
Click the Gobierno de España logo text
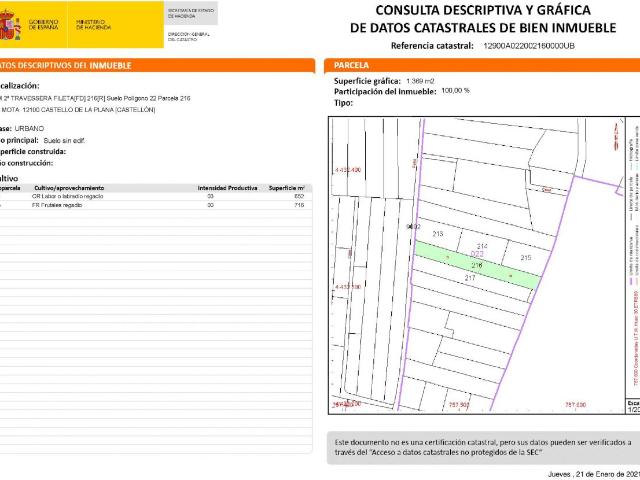coord(45,24)
